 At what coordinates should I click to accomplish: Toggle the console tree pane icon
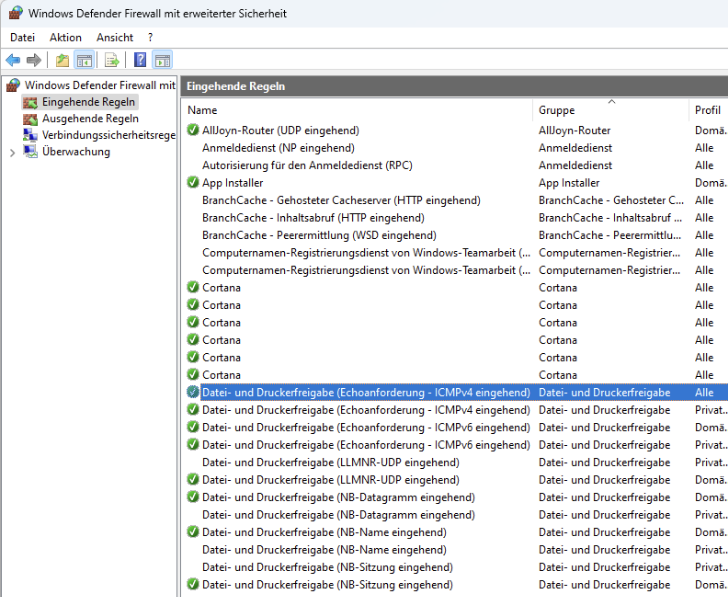pos(84,60)
